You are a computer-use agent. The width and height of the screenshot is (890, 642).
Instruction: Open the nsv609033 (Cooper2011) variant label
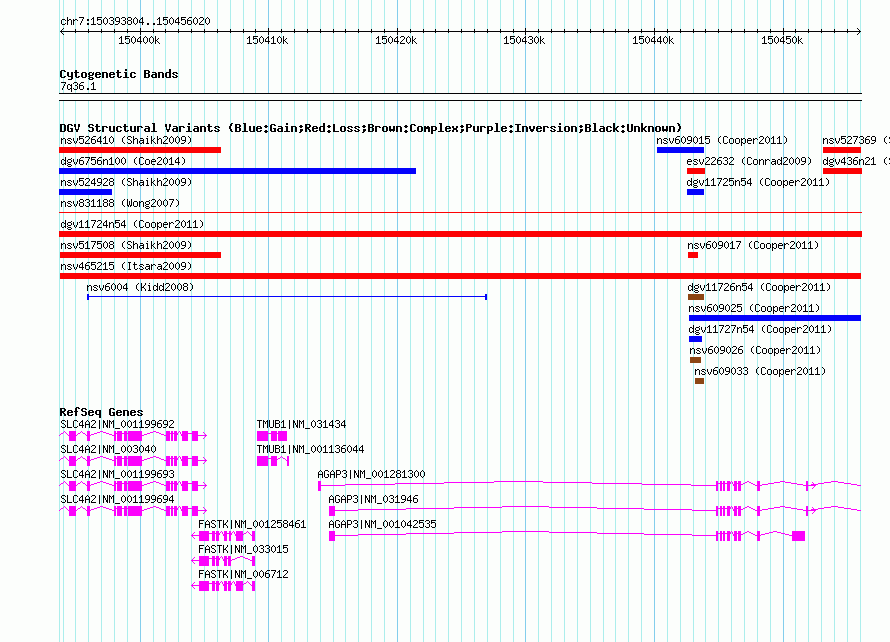coord(761,371)
